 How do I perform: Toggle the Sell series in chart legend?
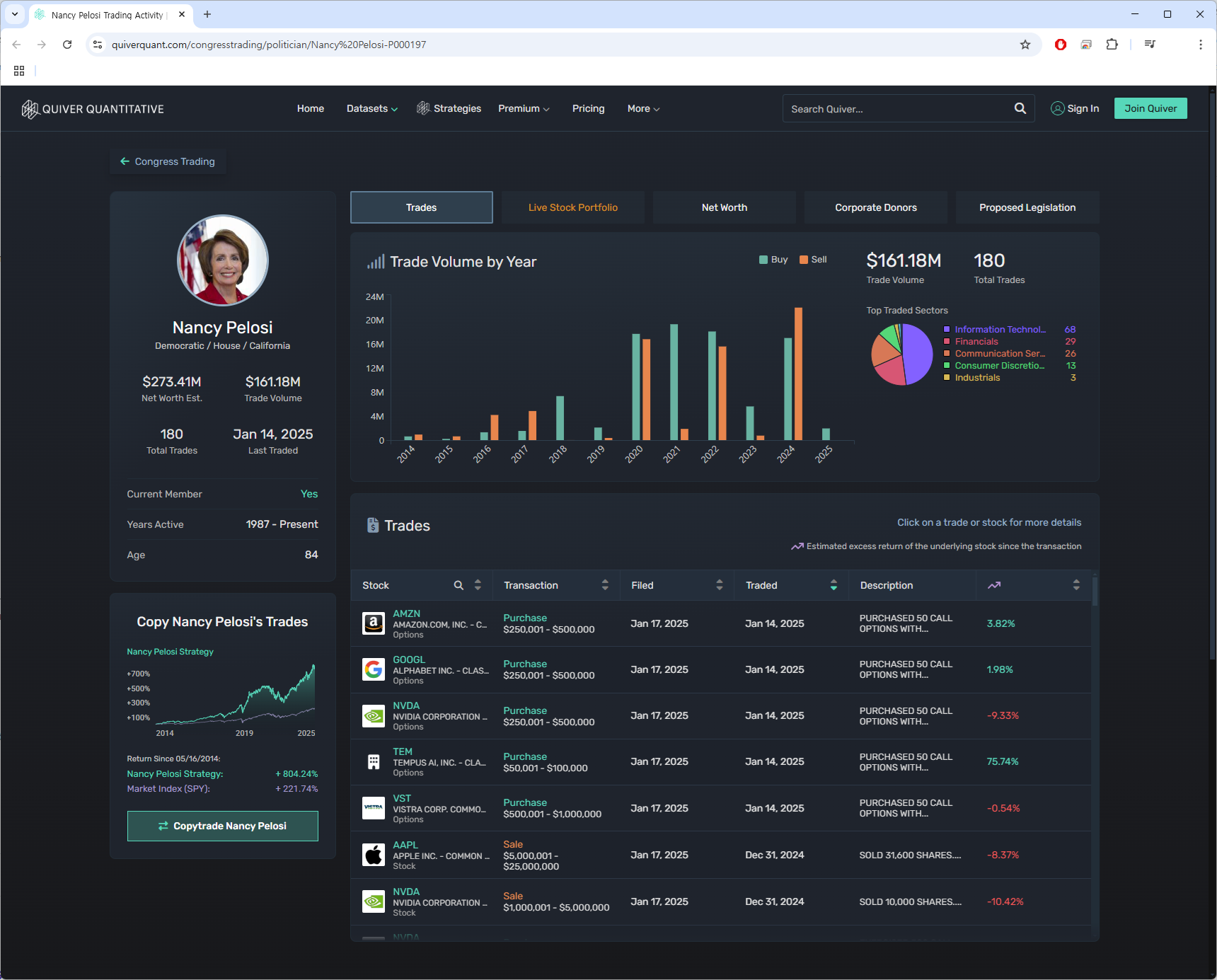tap(813, 260)
